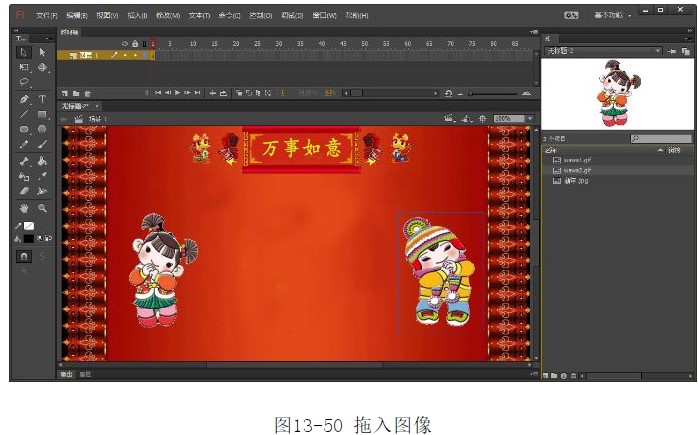Click the fill color black swatch
The image size is (698, 435).
28,238
